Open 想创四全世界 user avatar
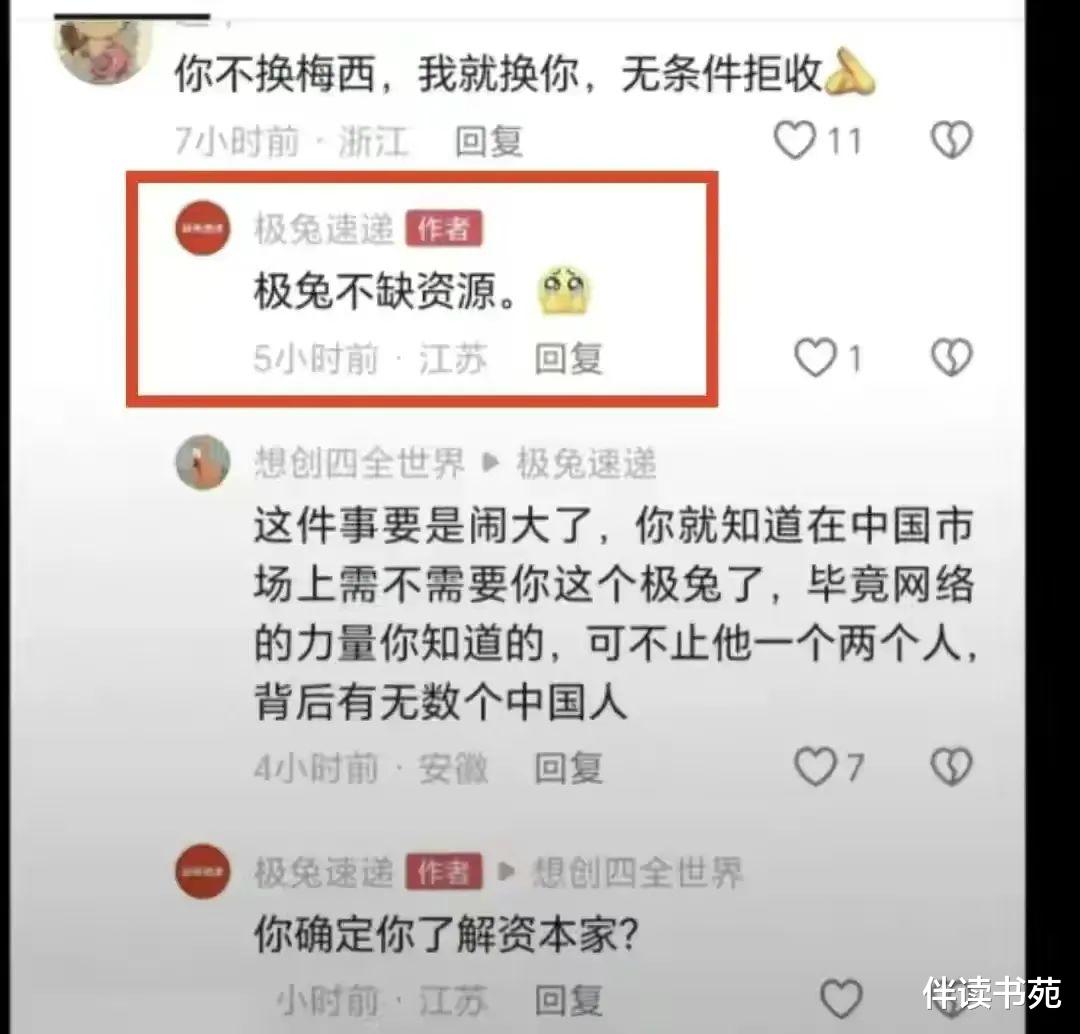Screen dimensions: 1080x1034 click(202, 462)
